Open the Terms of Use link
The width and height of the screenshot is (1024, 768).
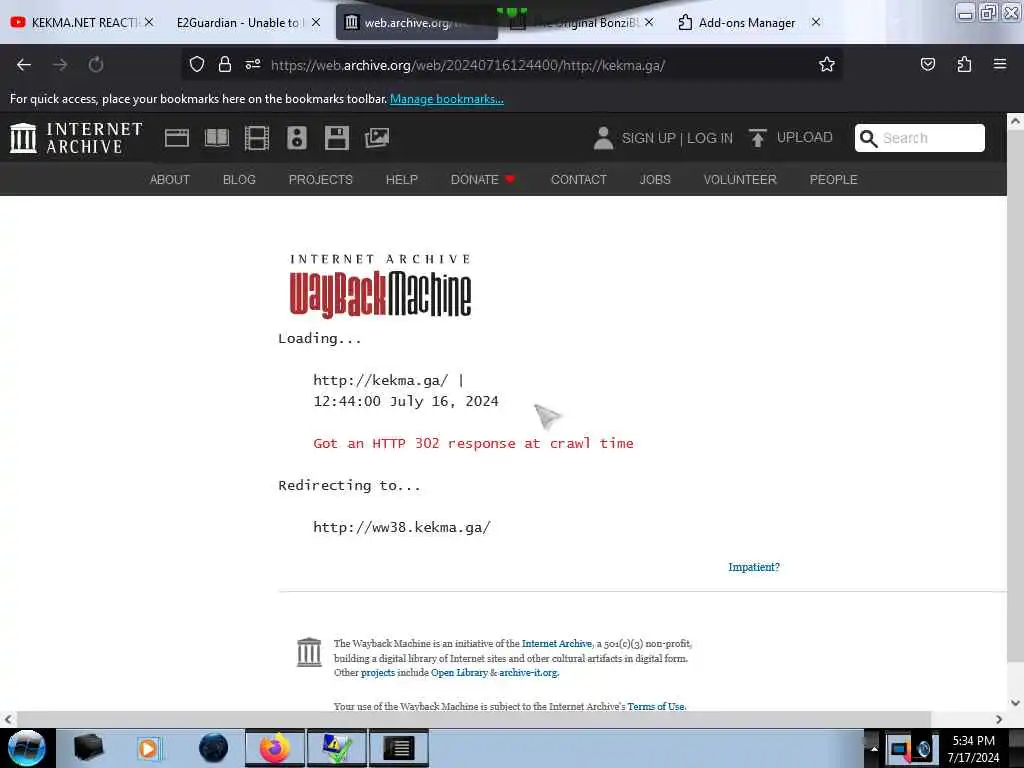click(x=656, y=706)
